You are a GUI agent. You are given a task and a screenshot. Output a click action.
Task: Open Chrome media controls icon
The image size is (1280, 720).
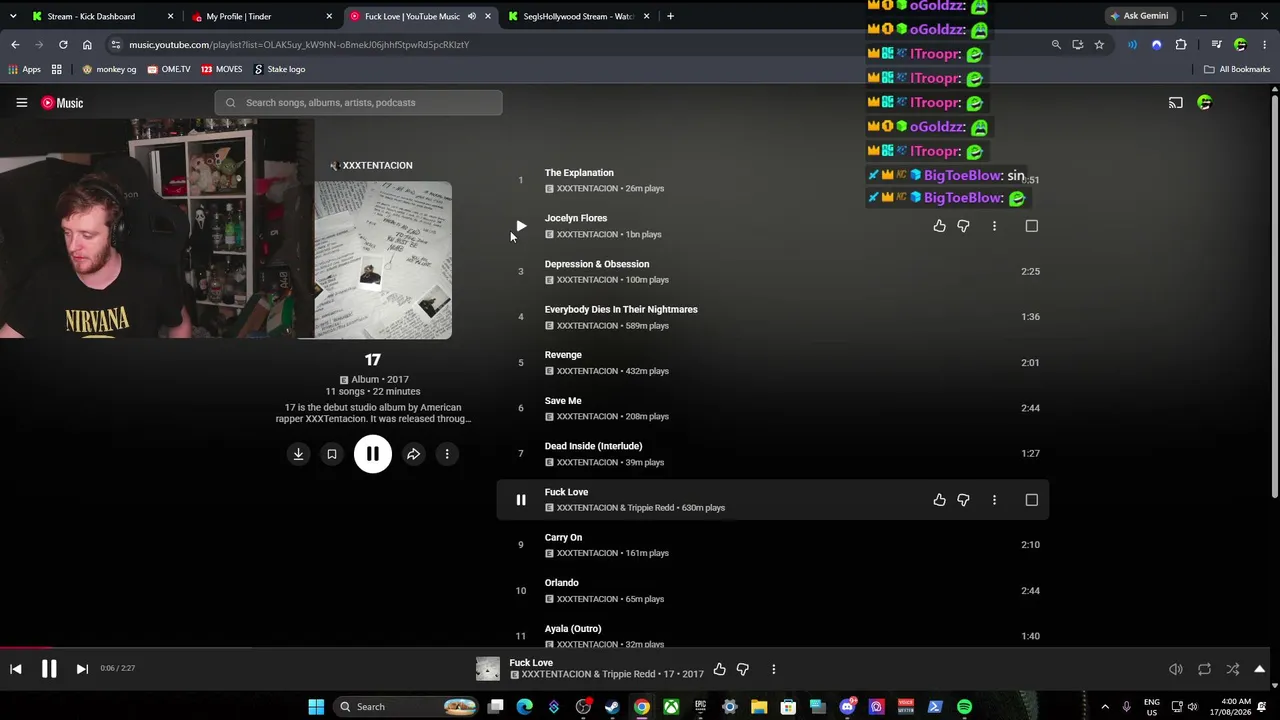point(1216,45)
